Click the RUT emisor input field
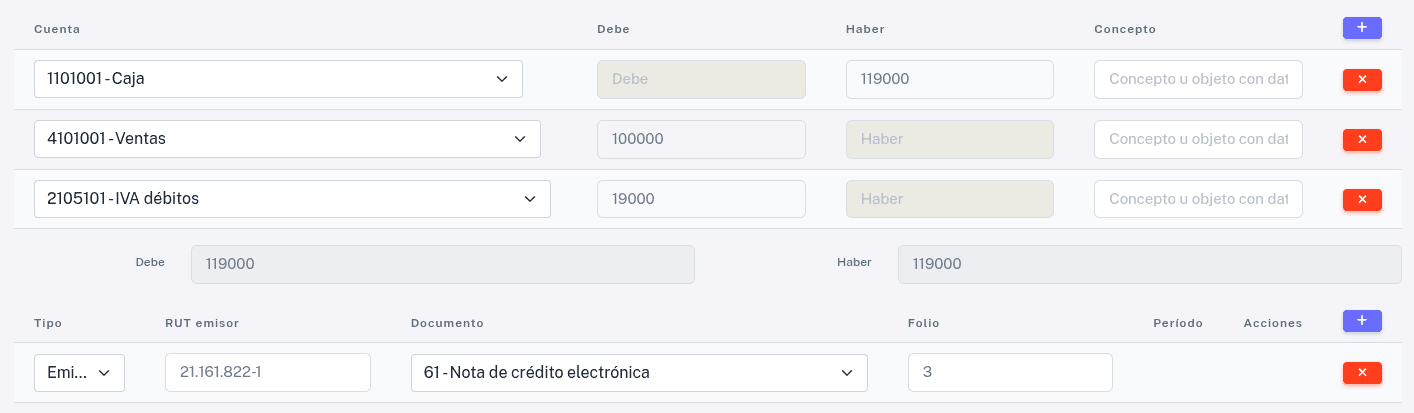 coord(267,373)
